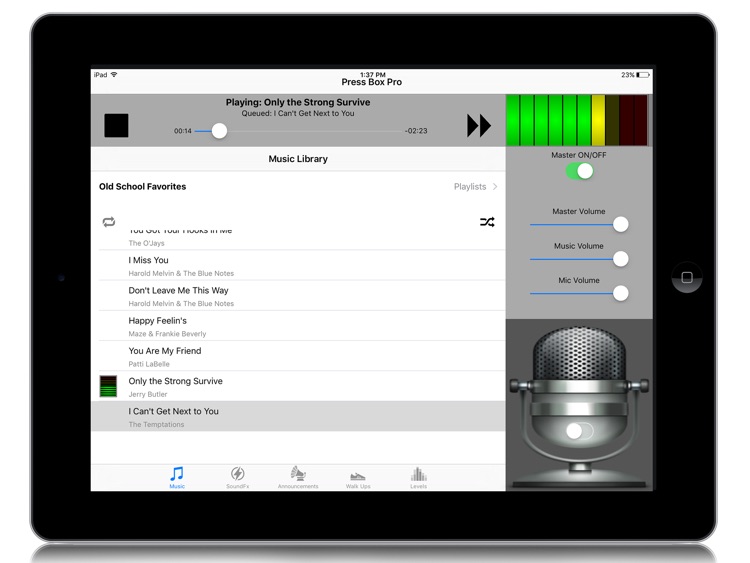750x563 pixels.
Task: Click the playback position scrubber knob
Action: (219, 131)
